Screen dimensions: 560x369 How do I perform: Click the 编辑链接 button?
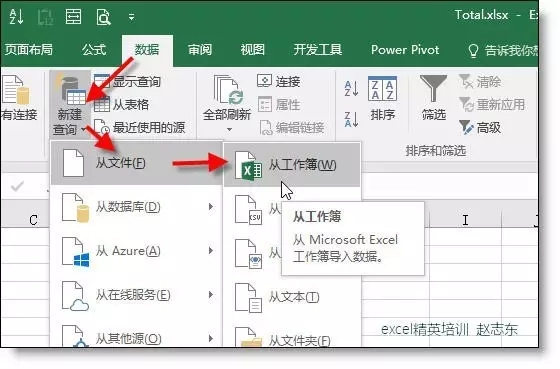(291, 128)
